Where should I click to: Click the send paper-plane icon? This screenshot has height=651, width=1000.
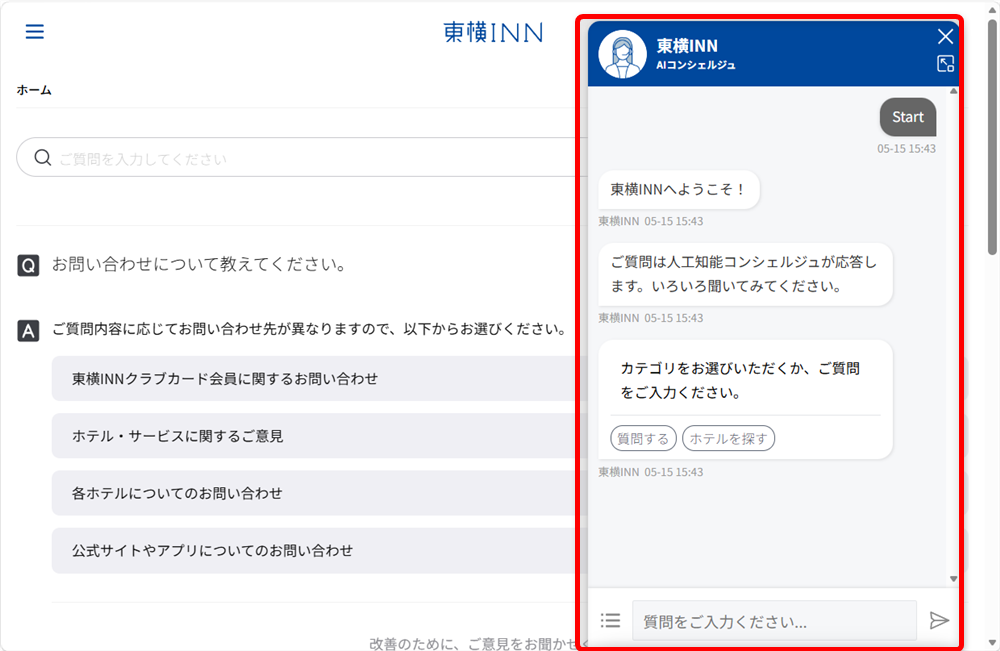point(939,620)
